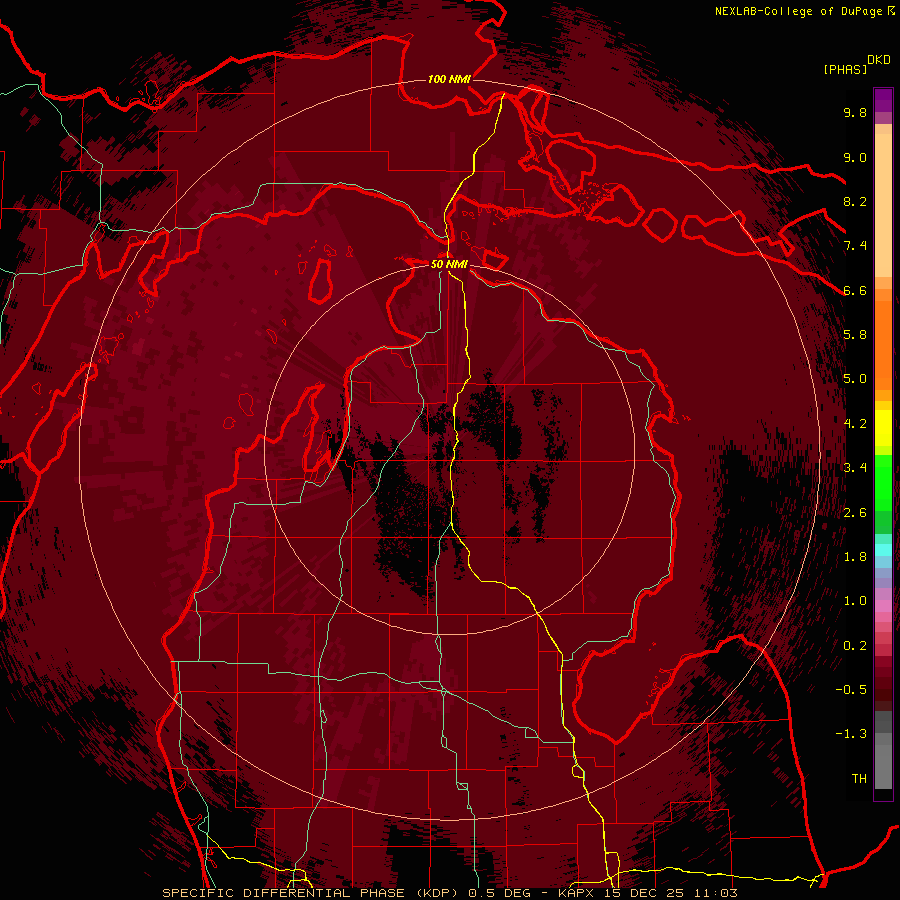Viewport: 900px width, 900px height.
Task: Click the 4.2 legend value
Action: [x=855, y=424]
